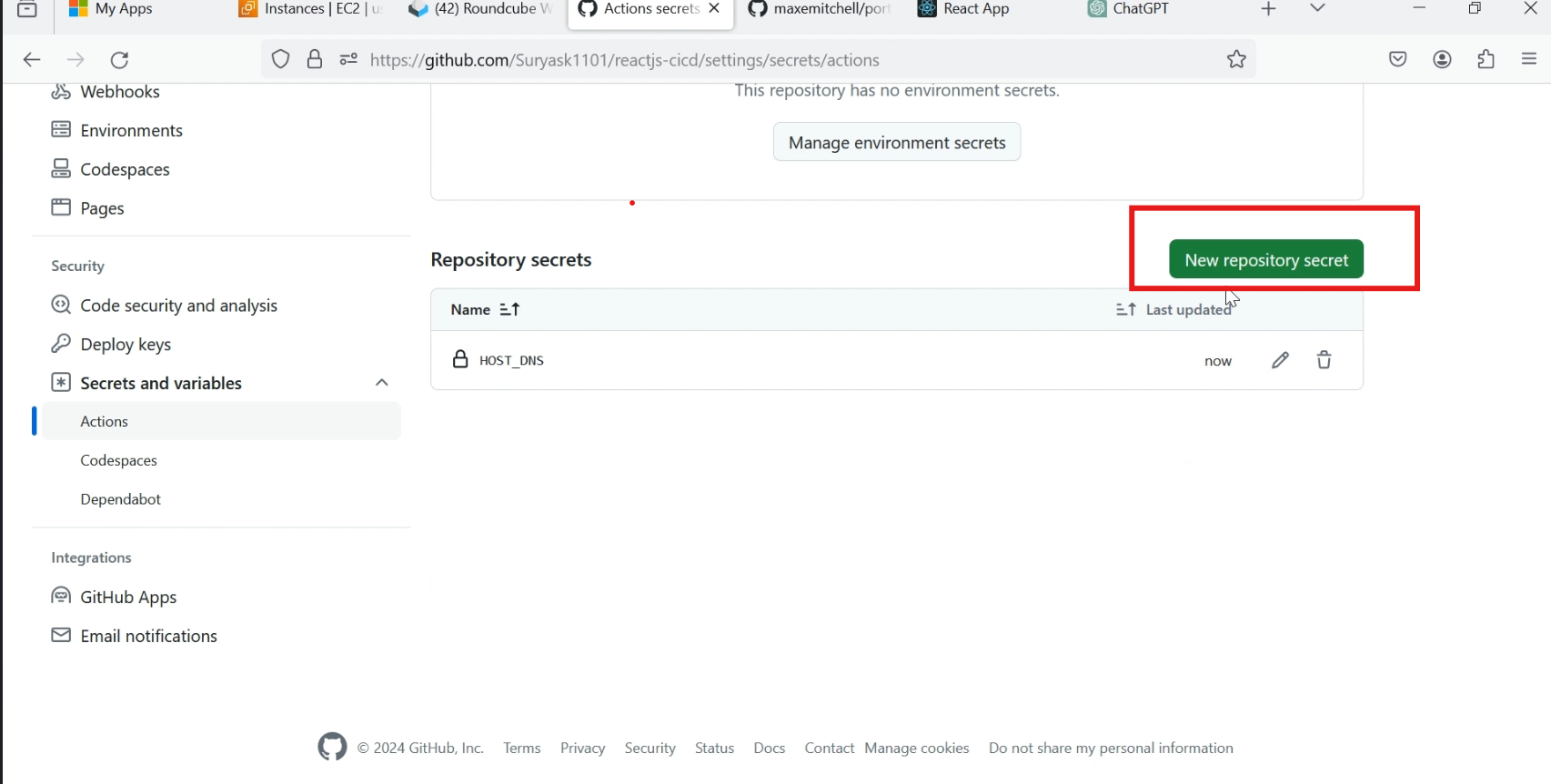
Task: Click the Repository secrets heading
Action: pyautogui.click(x=511, y=260)
